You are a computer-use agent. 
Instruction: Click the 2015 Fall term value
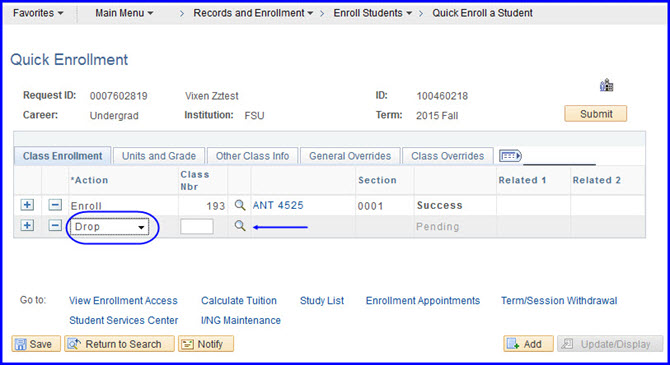[x=437, y=116]
